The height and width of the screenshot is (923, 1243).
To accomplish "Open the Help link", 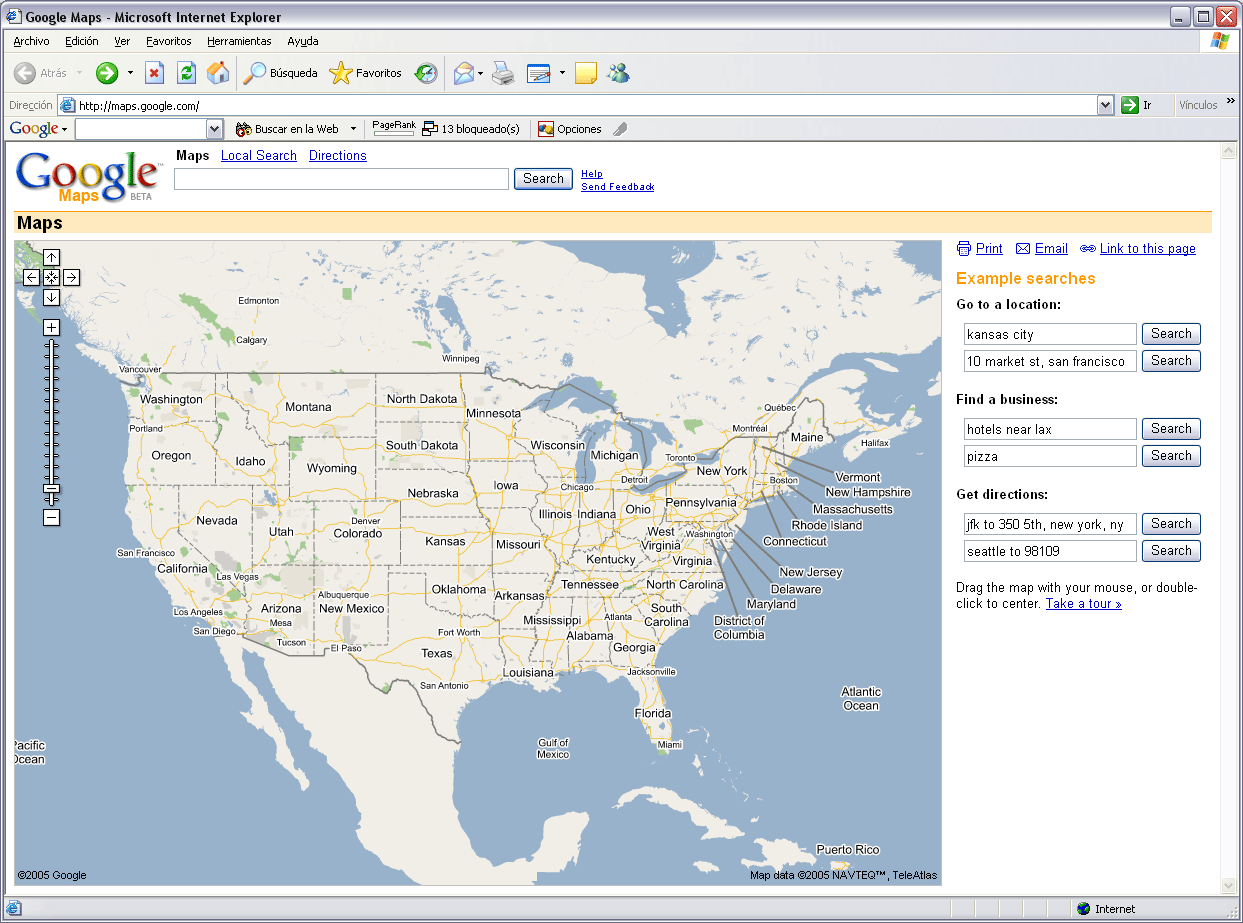I will click(592, 174).
